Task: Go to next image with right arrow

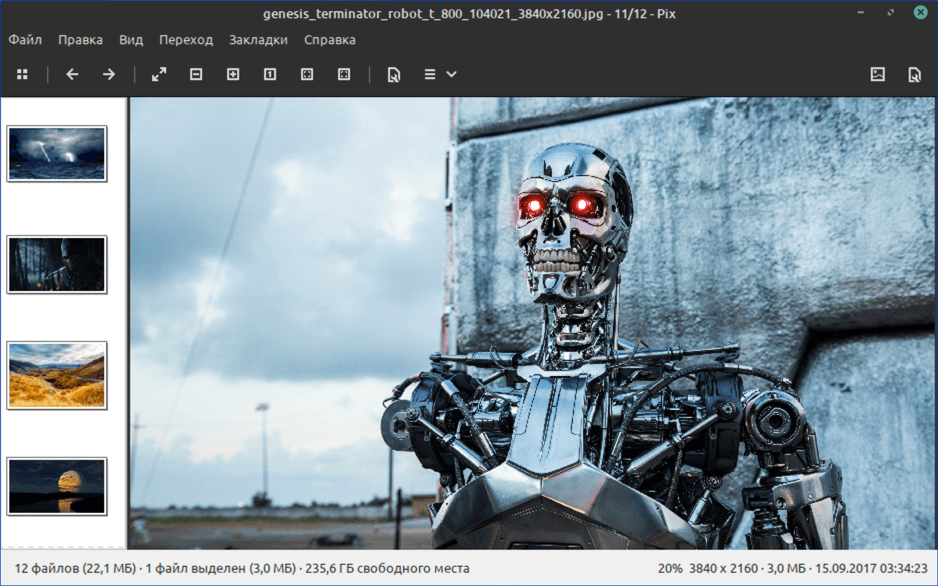Action: click(x=109, y=74)
